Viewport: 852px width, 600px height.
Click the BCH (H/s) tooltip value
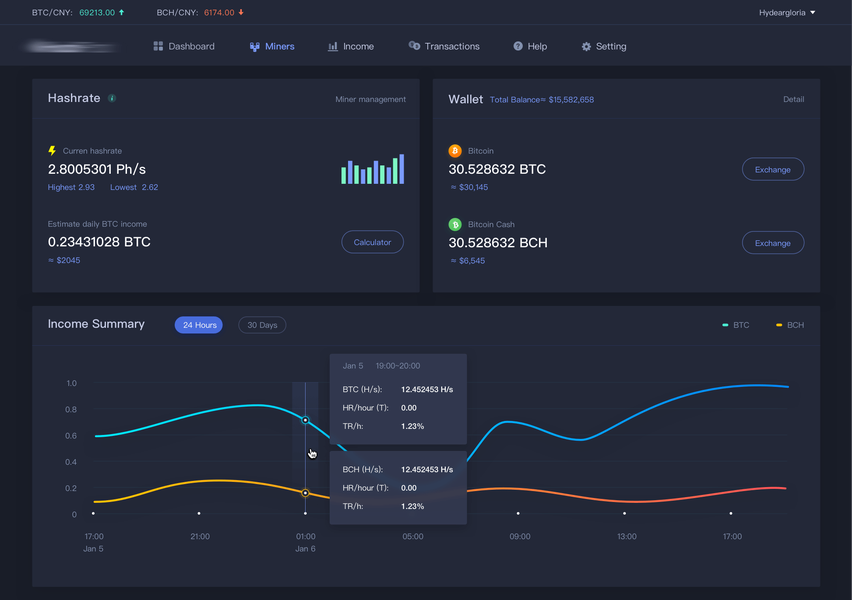tap(427, 470)
